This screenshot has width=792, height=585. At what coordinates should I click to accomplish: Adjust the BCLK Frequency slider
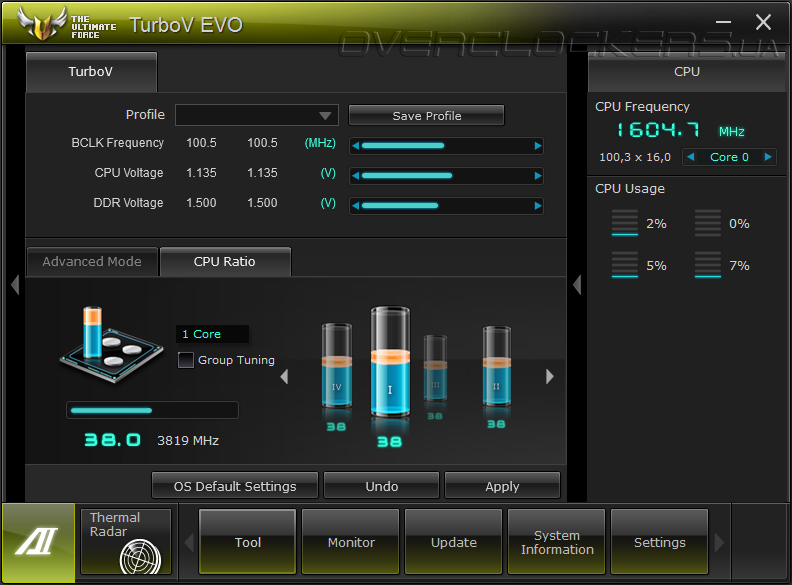click(x=447, y=146)
